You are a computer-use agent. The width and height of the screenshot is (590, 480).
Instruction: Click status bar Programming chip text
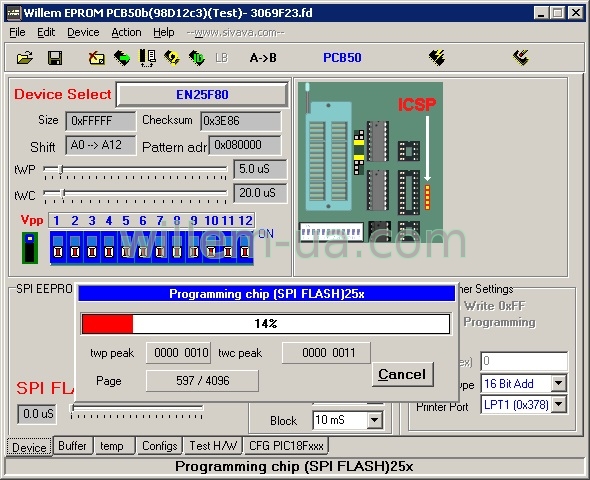(294, 466)
